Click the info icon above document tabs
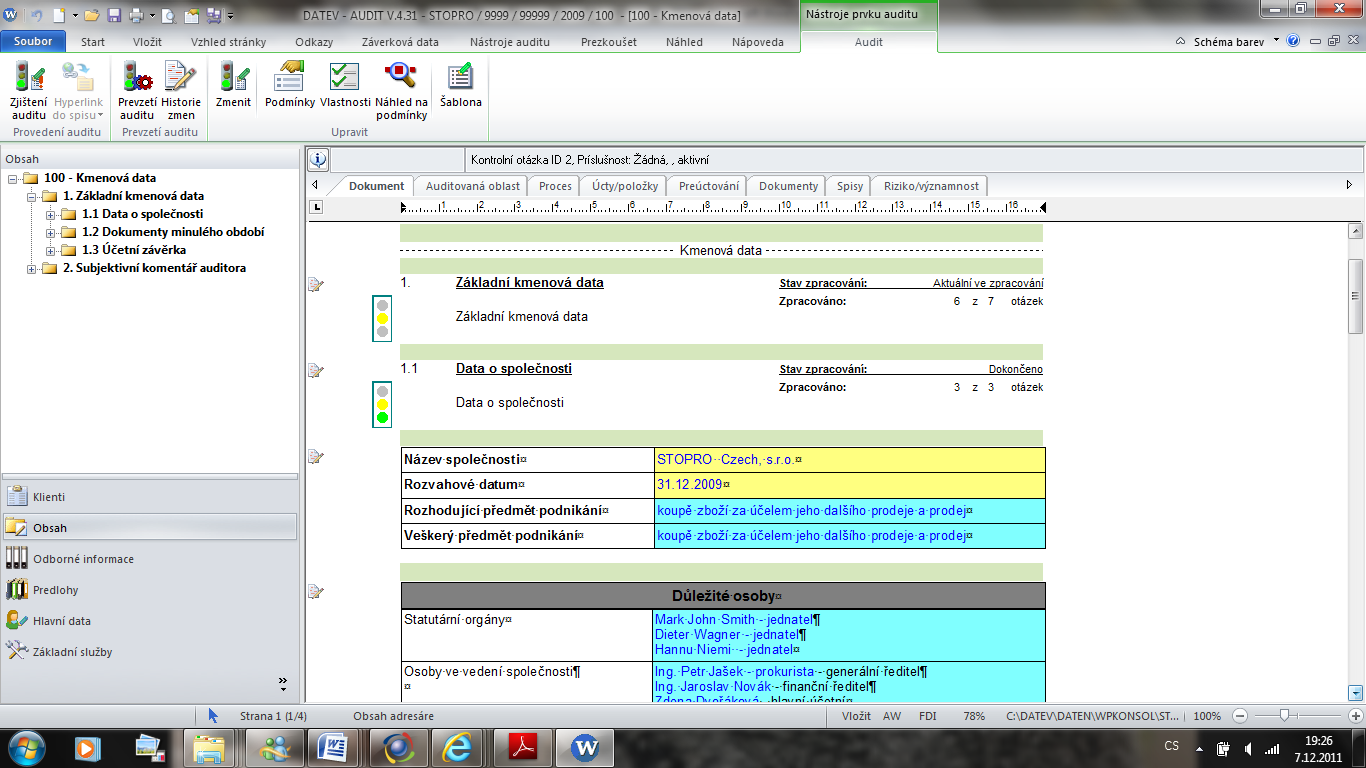The image size is (1366, 768). [x=318, y=160]
